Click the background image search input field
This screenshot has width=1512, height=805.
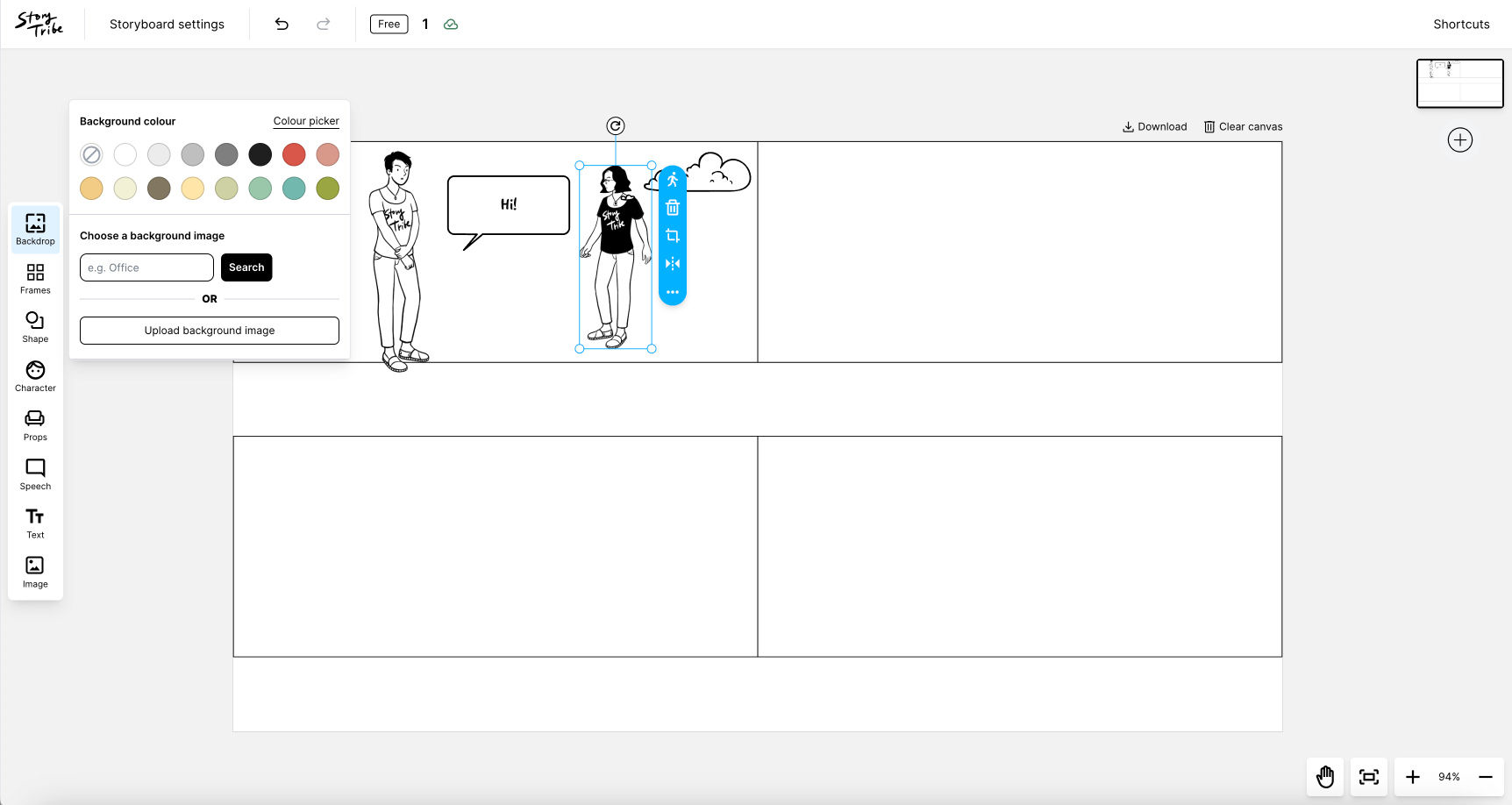pyautogui.click(x=146, y=267)
